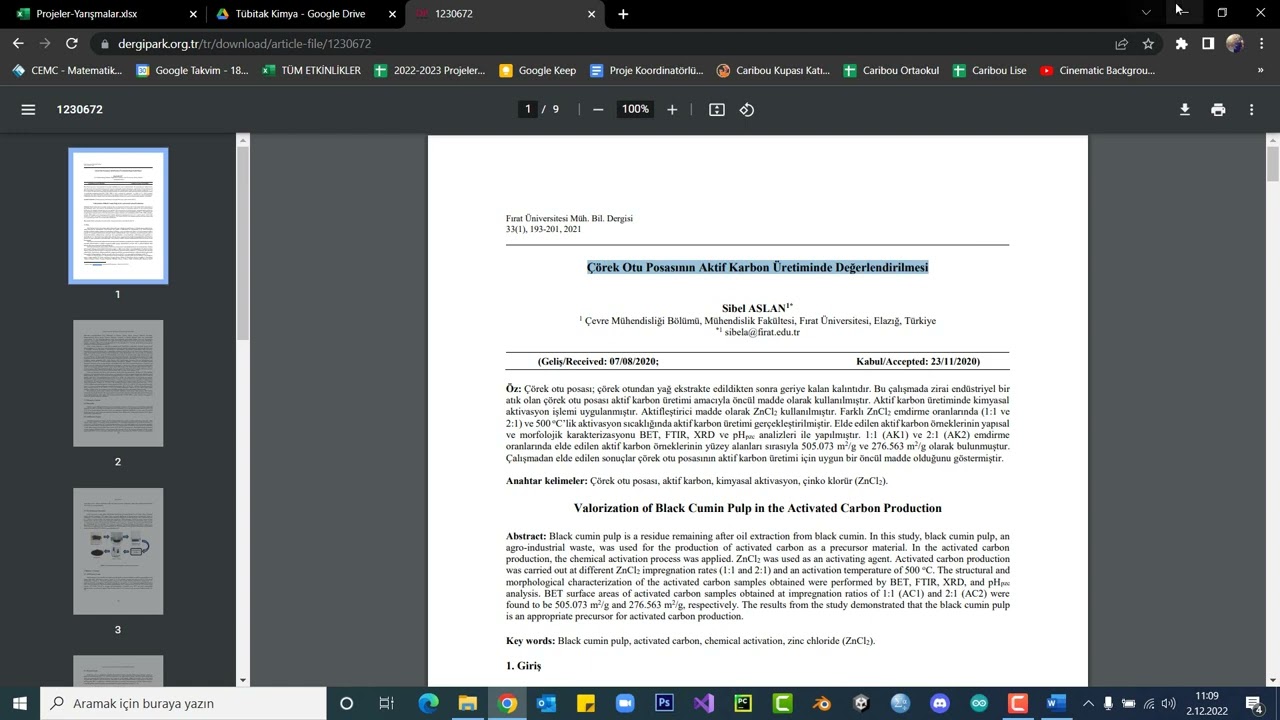Open Proje Koordinatörlü bookmark

(x=647, y=71)
